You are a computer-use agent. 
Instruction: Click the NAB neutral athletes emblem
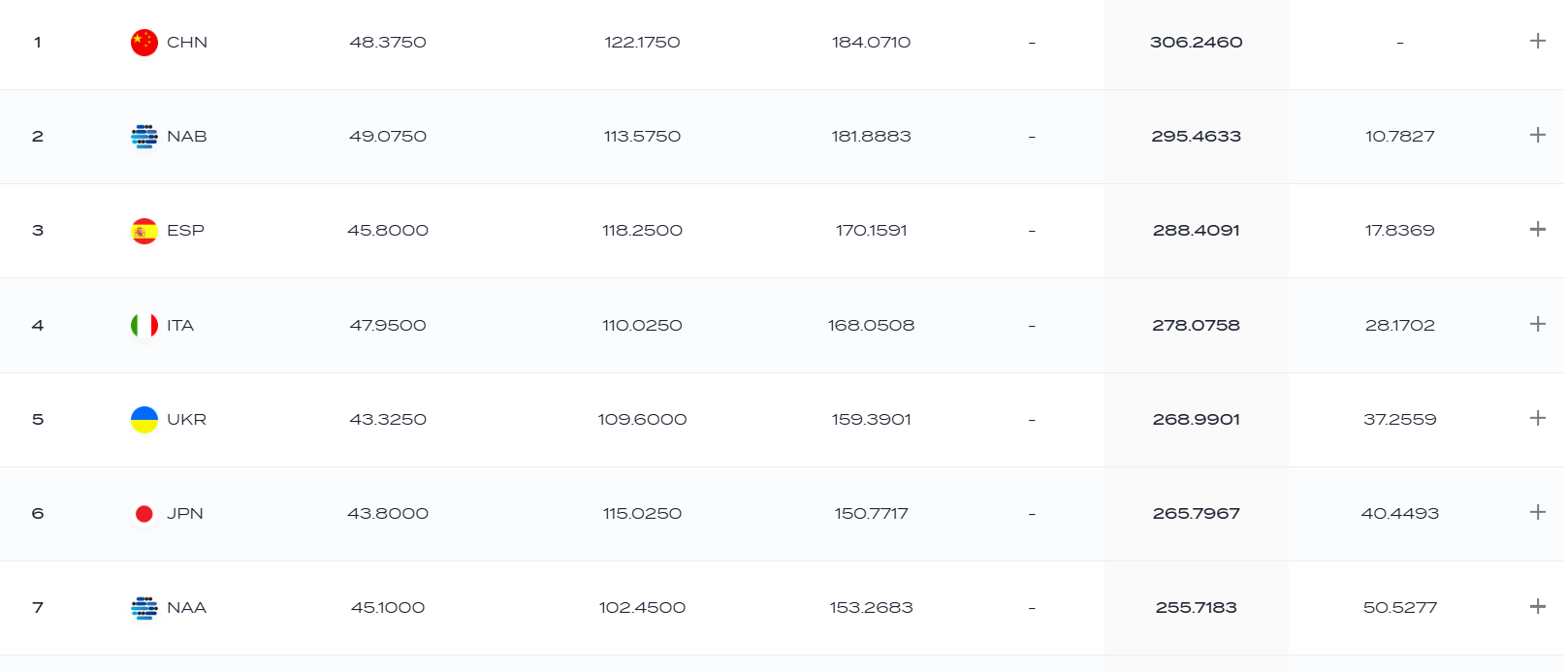tap(144, 137)
